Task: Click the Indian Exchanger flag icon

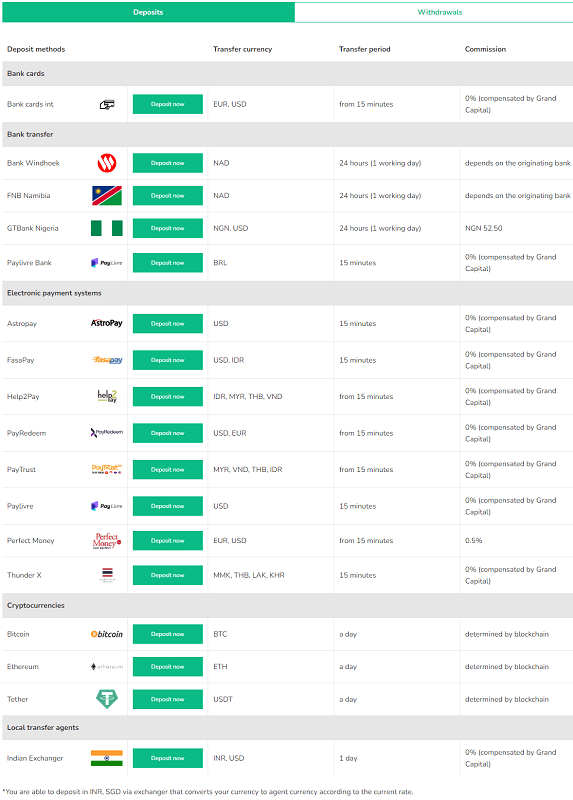Action: (107, 758)
